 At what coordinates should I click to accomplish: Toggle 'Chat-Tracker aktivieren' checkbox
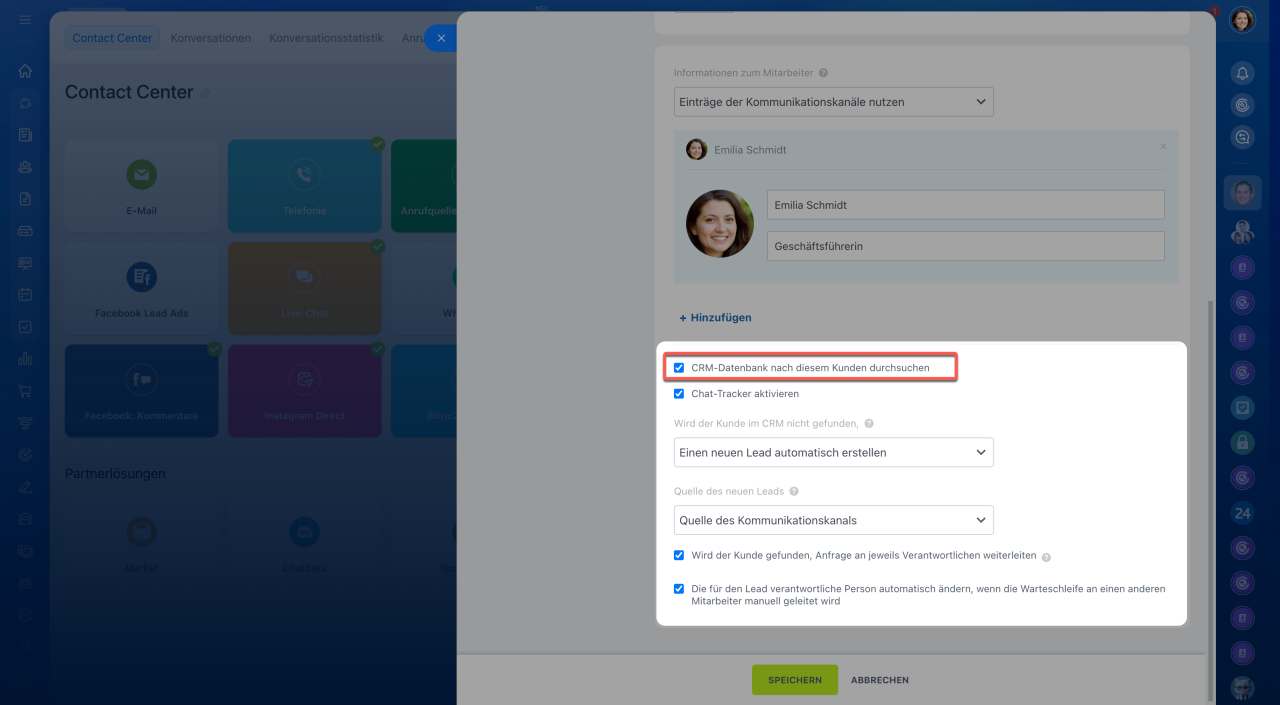click(x=679, y=394)
